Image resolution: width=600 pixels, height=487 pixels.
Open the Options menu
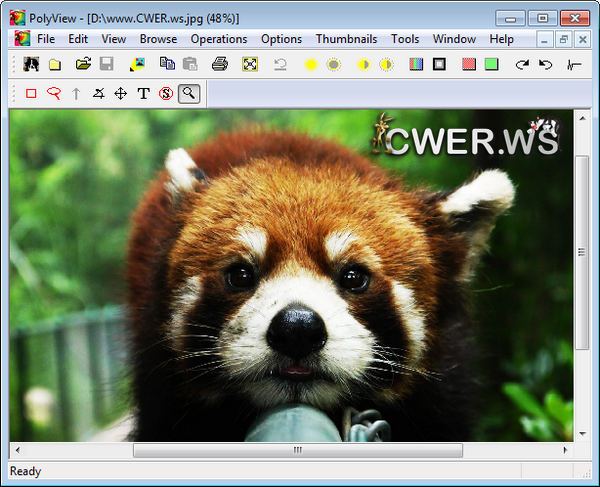coord(282,39)
